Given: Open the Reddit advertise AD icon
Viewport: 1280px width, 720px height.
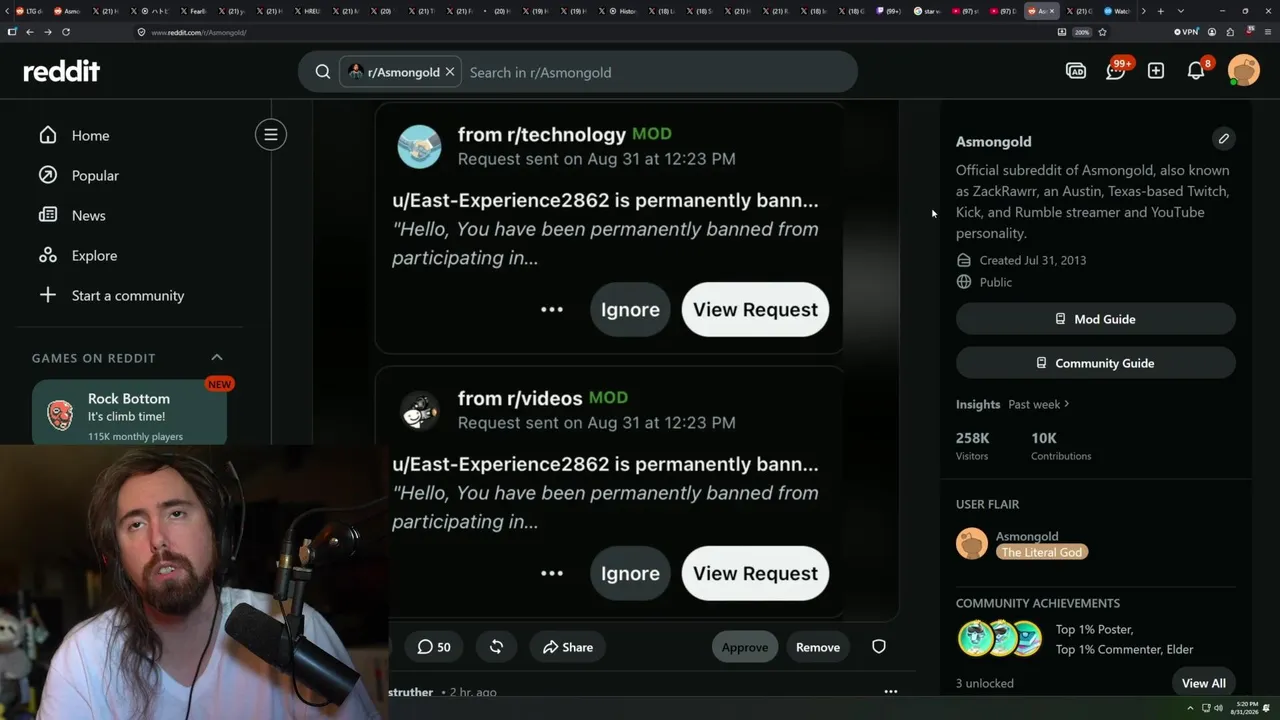Looking at the screenshot, I should click(x=1076, y=71).
